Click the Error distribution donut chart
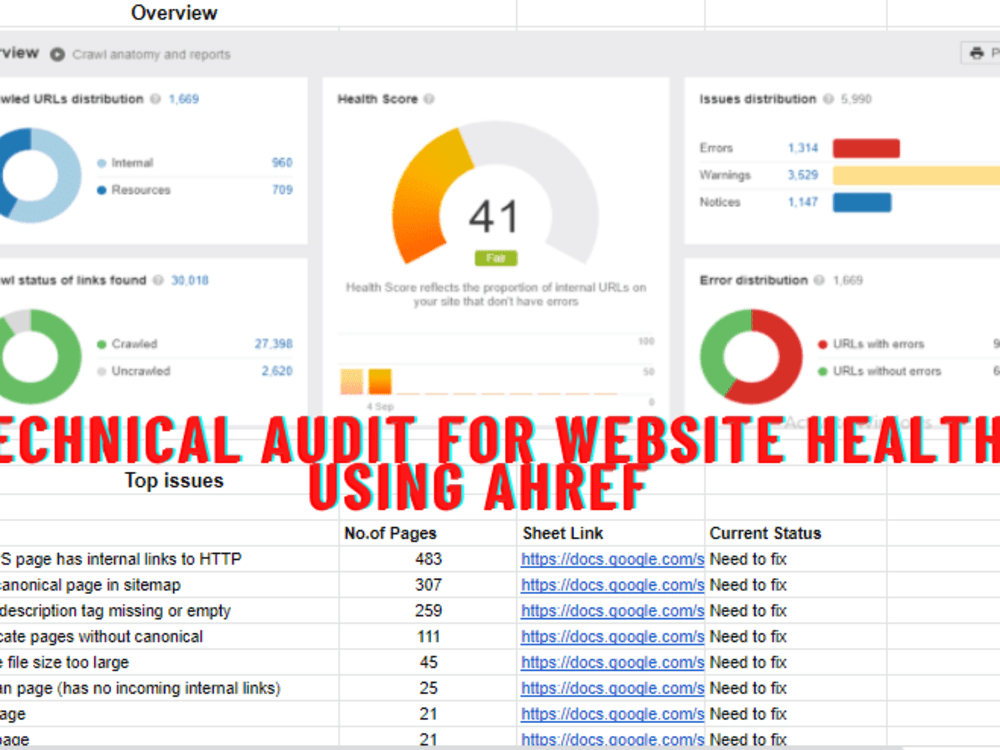 coord(751,357)
